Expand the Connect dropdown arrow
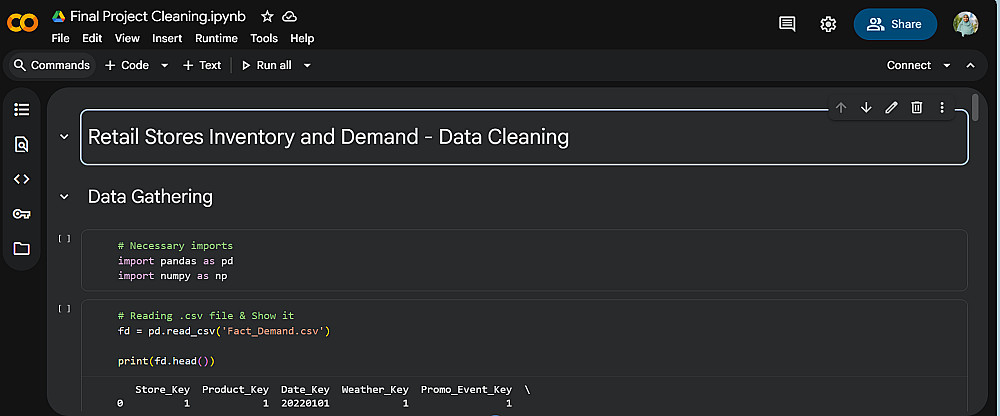 point(947,66)
